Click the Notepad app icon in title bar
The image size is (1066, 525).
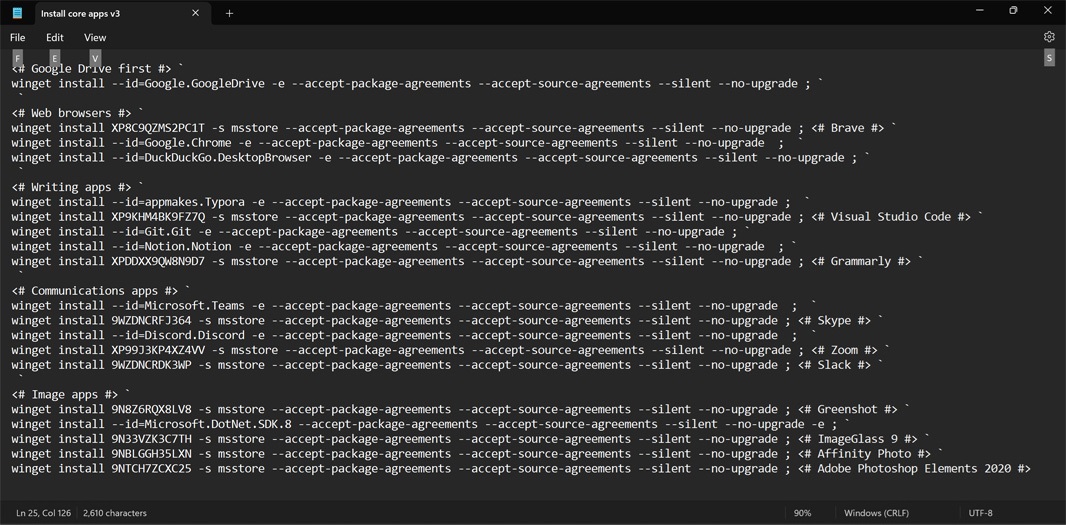(x=17, y=13)
